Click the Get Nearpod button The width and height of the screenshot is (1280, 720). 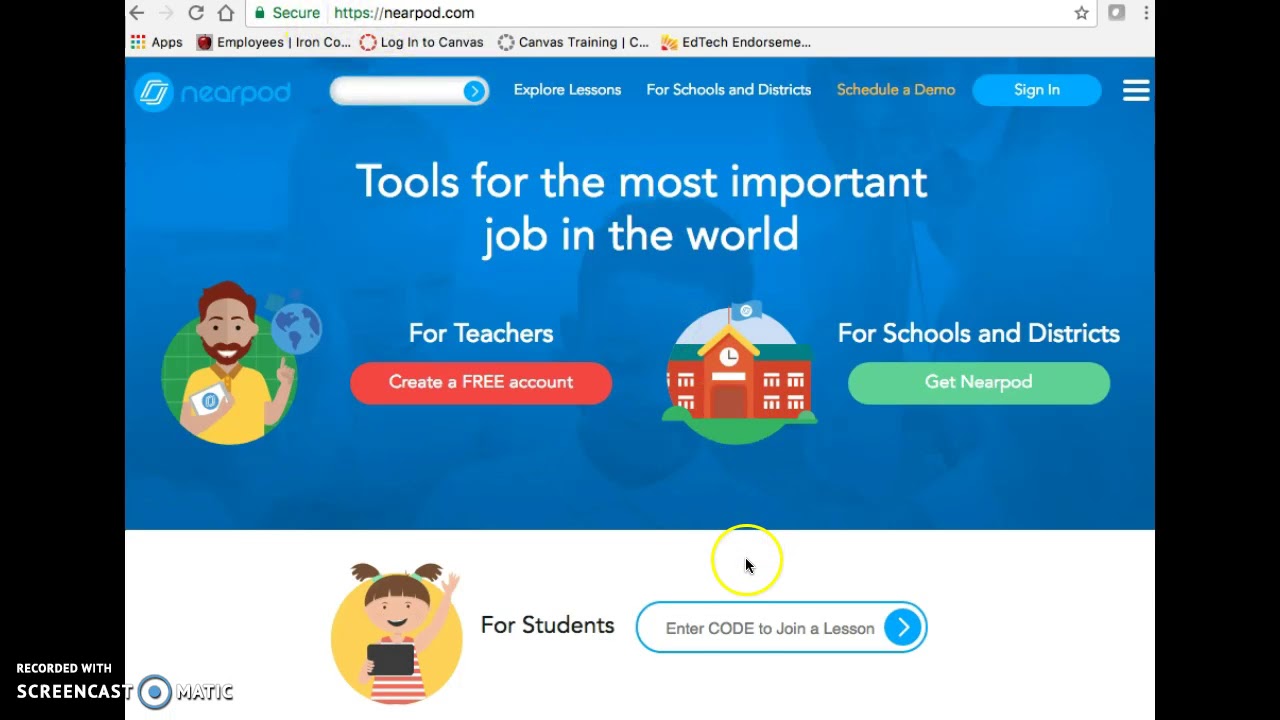(x=979, y=383)
